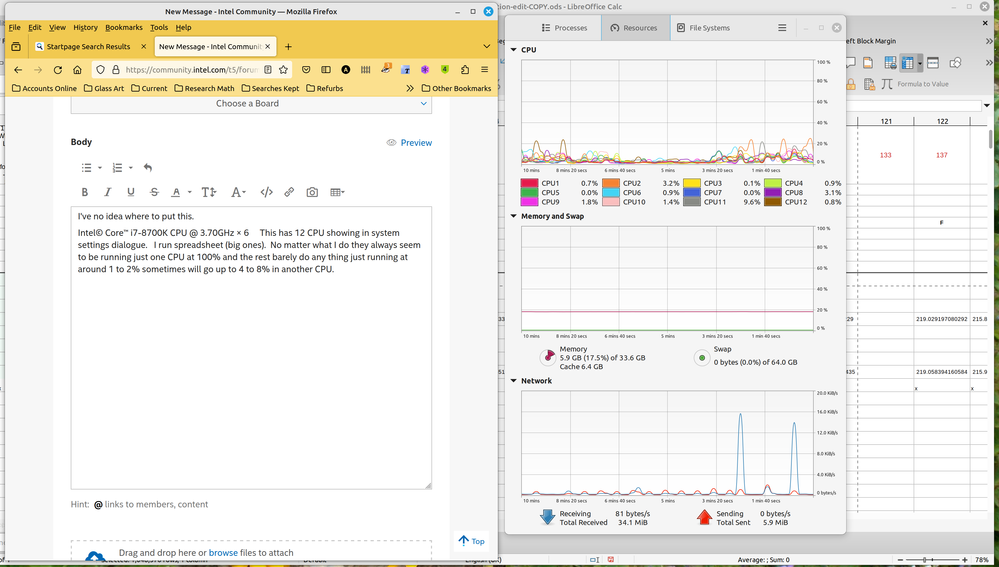Open a new Firefox tab

coord(288,47)
